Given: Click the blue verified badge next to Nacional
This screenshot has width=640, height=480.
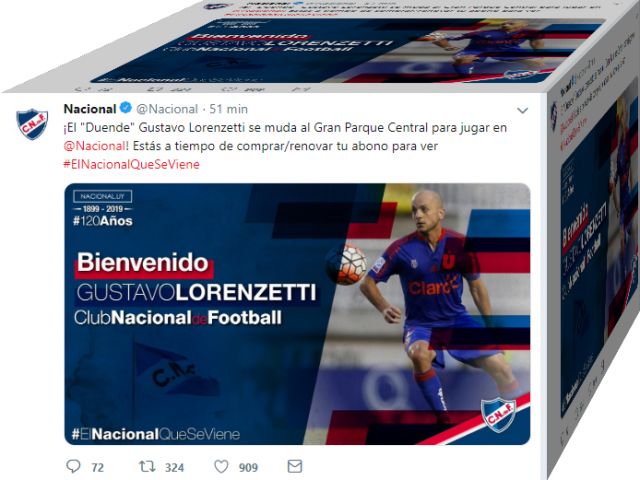Looking at the screenshot, I should (126, 108).
